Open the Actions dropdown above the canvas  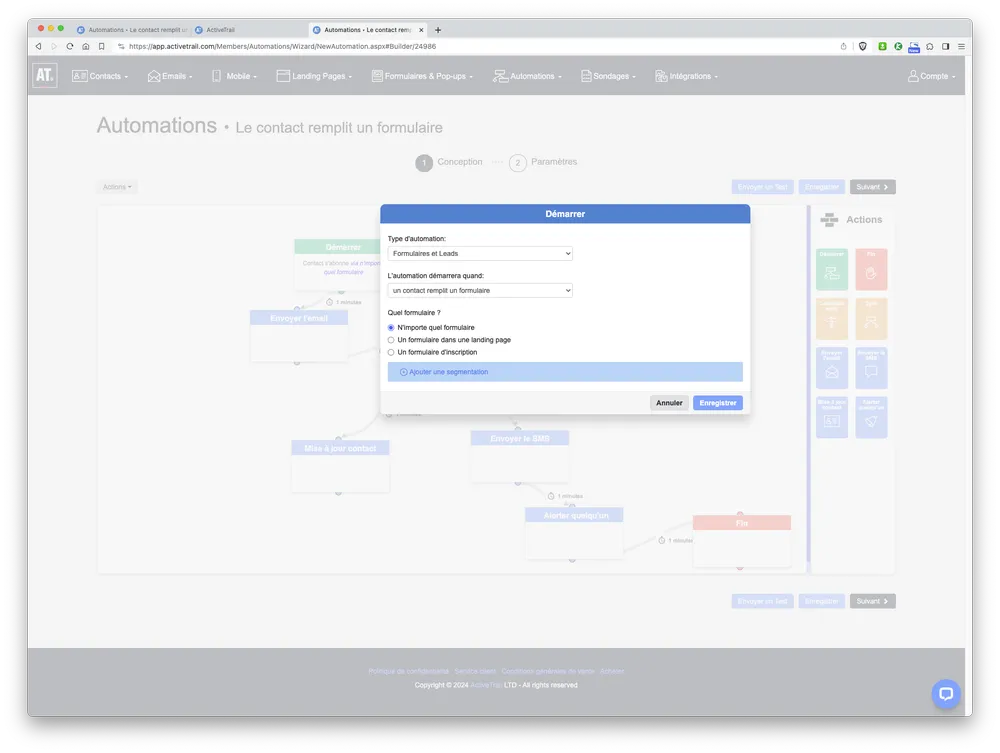click(116, 186)
